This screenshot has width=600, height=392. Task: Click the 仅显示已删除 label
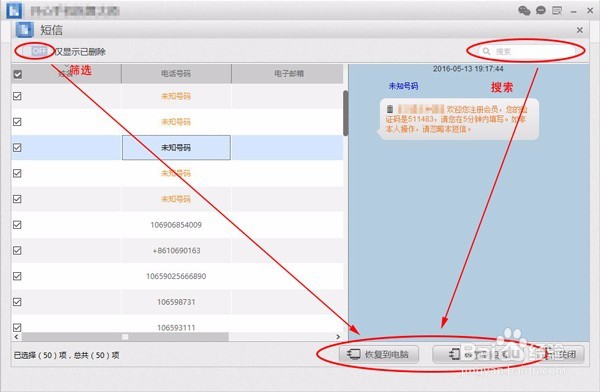click(x=80, y=52)
